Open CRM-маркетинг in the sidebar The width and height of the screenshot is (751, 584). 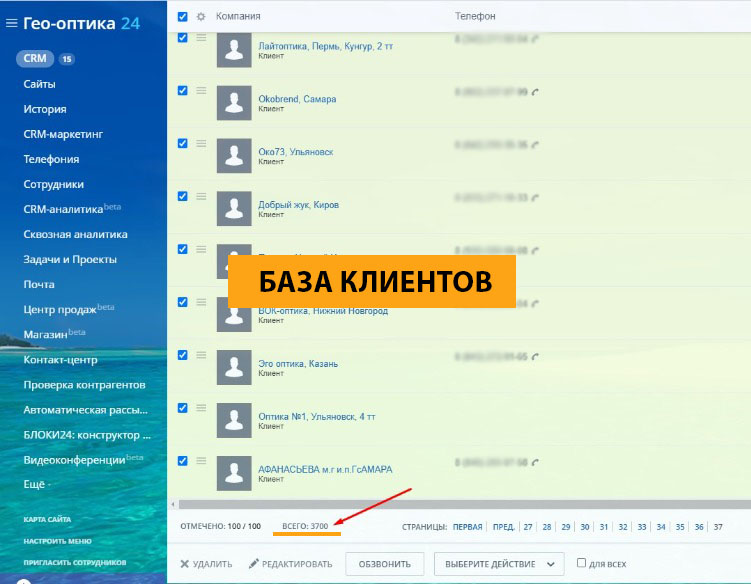click(63, 134)
